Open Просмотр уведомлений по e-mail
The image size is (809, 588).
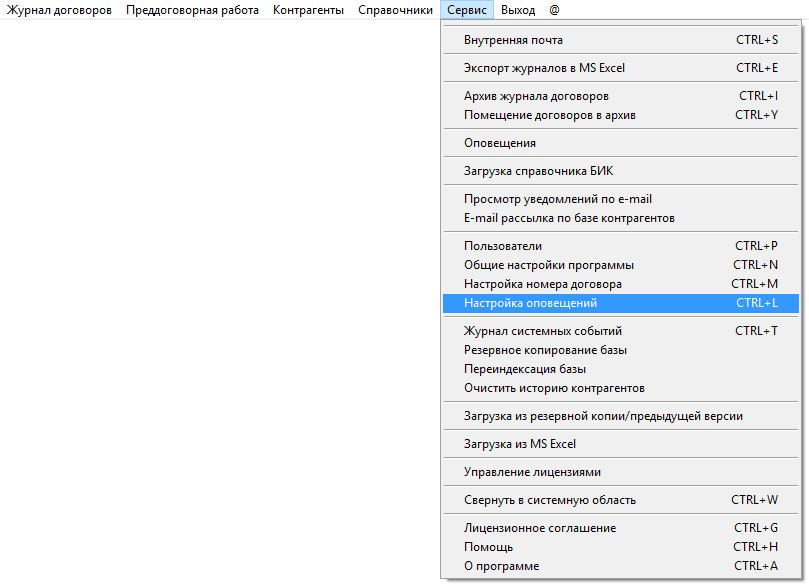pyautogui.click(x=557, y=199)
